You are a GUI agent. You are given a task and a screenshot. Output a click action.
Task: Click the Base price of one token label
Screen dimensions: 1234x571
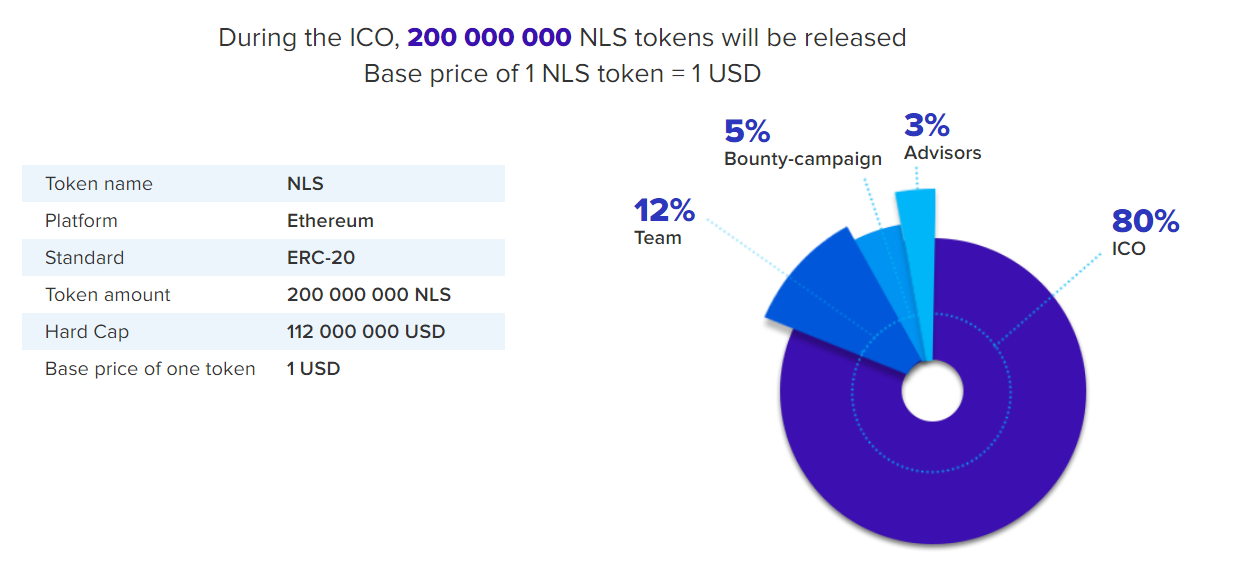(150, 369)
